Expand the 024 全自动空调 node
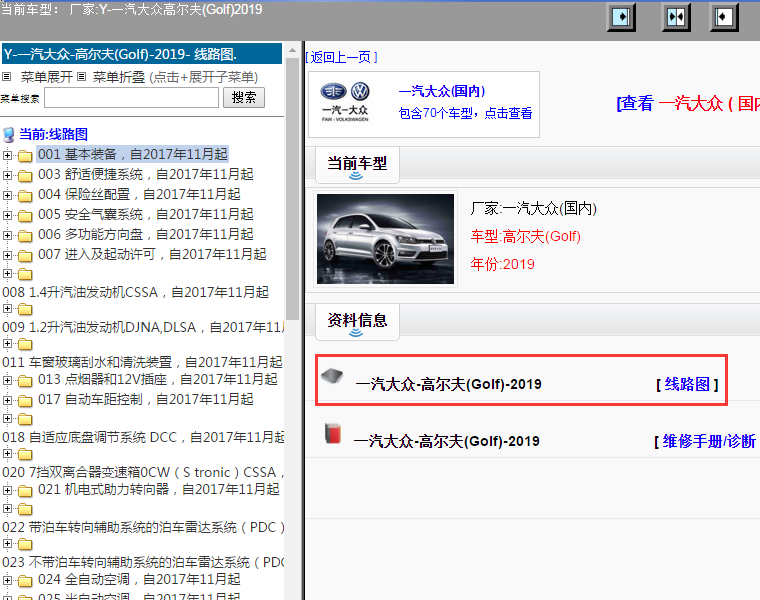 coord(7,580)
